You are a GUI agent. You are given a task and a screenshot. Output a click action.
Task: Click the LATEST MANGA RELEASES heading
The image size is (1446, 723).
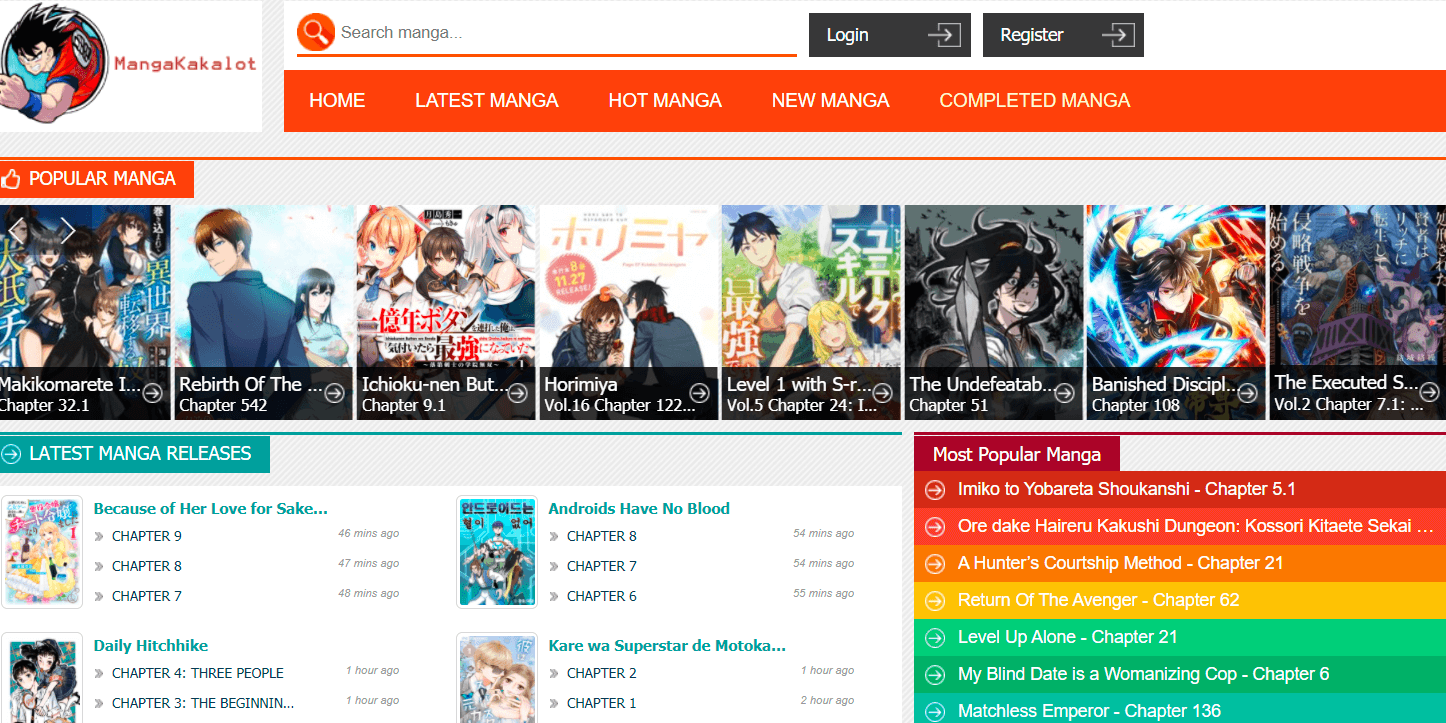click(x=140, y=454)
